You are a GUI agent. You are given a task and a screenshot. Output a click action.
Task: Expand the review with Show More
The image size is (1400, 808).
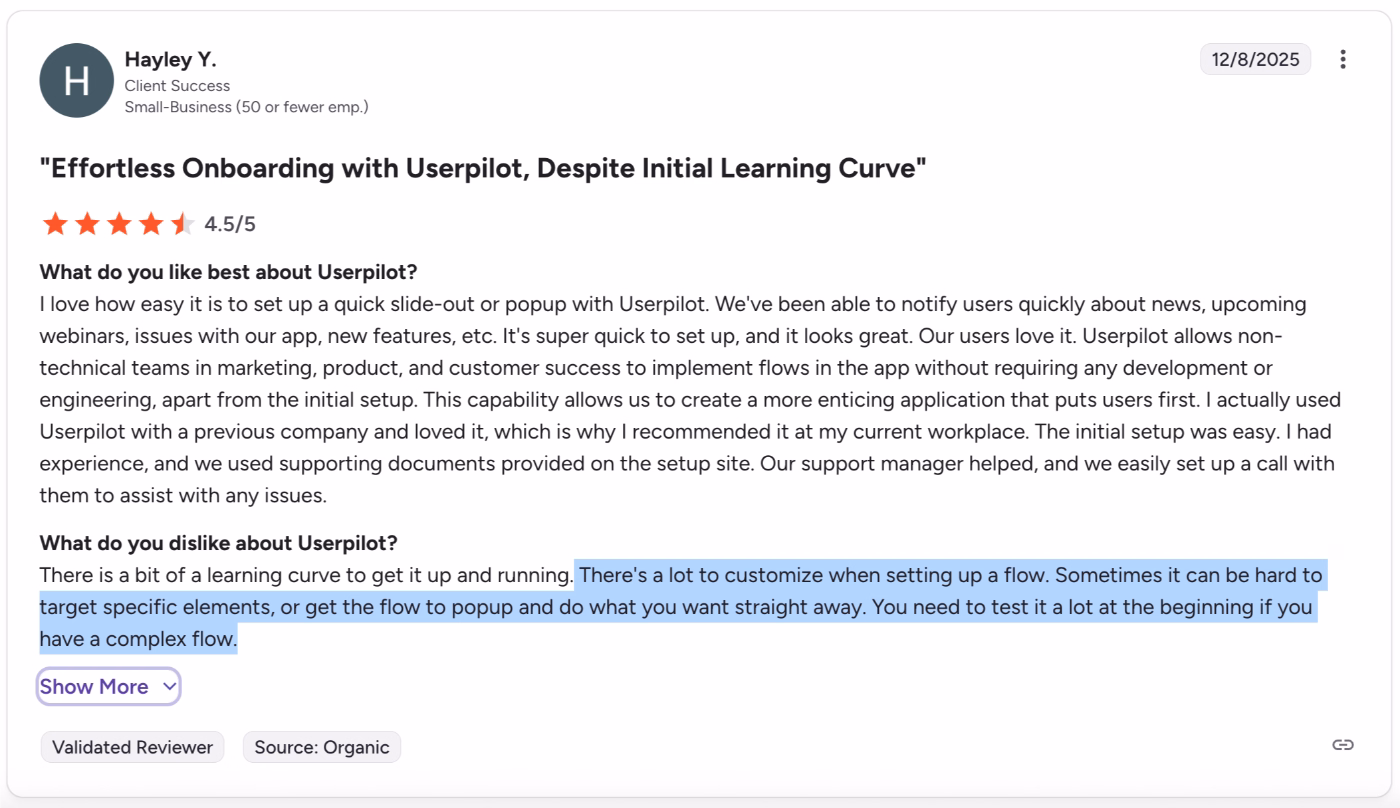96,686
